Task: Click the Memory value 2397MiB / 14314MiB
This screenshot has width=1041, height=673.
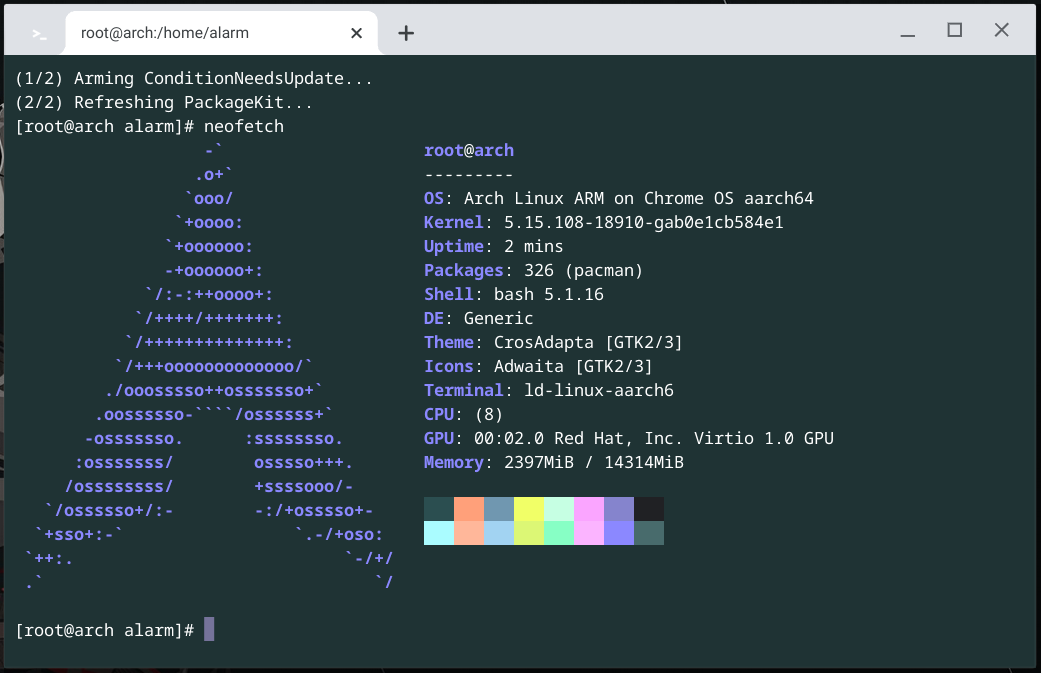Action: click(594, 463)
